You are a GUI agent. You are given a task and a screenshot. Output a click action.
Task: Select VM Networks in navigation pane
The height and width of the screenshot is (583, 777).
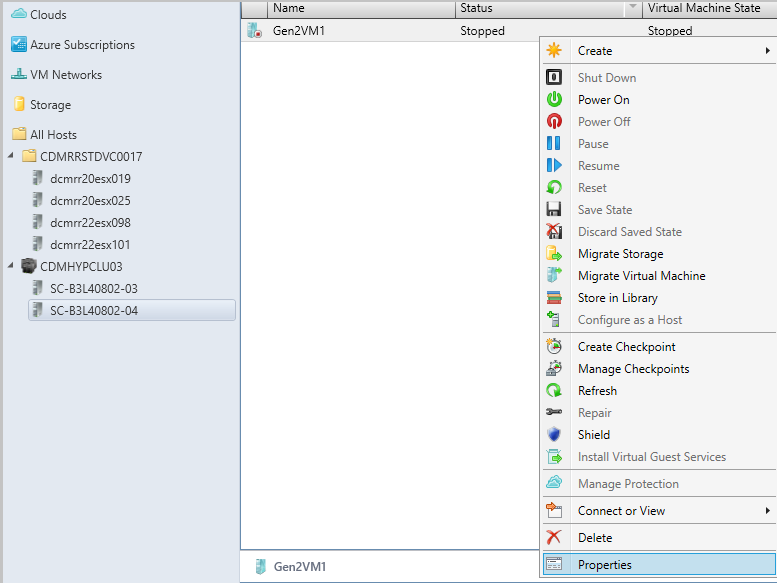point(66,75)
